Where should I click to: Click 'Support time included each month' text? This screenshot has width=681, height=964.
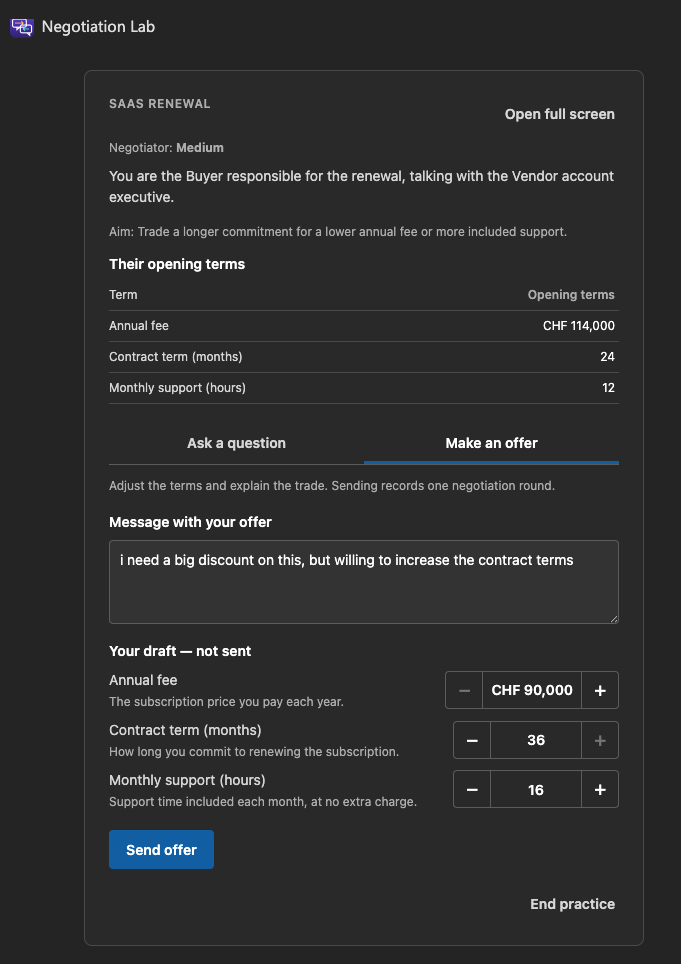[x=263, y=802]
